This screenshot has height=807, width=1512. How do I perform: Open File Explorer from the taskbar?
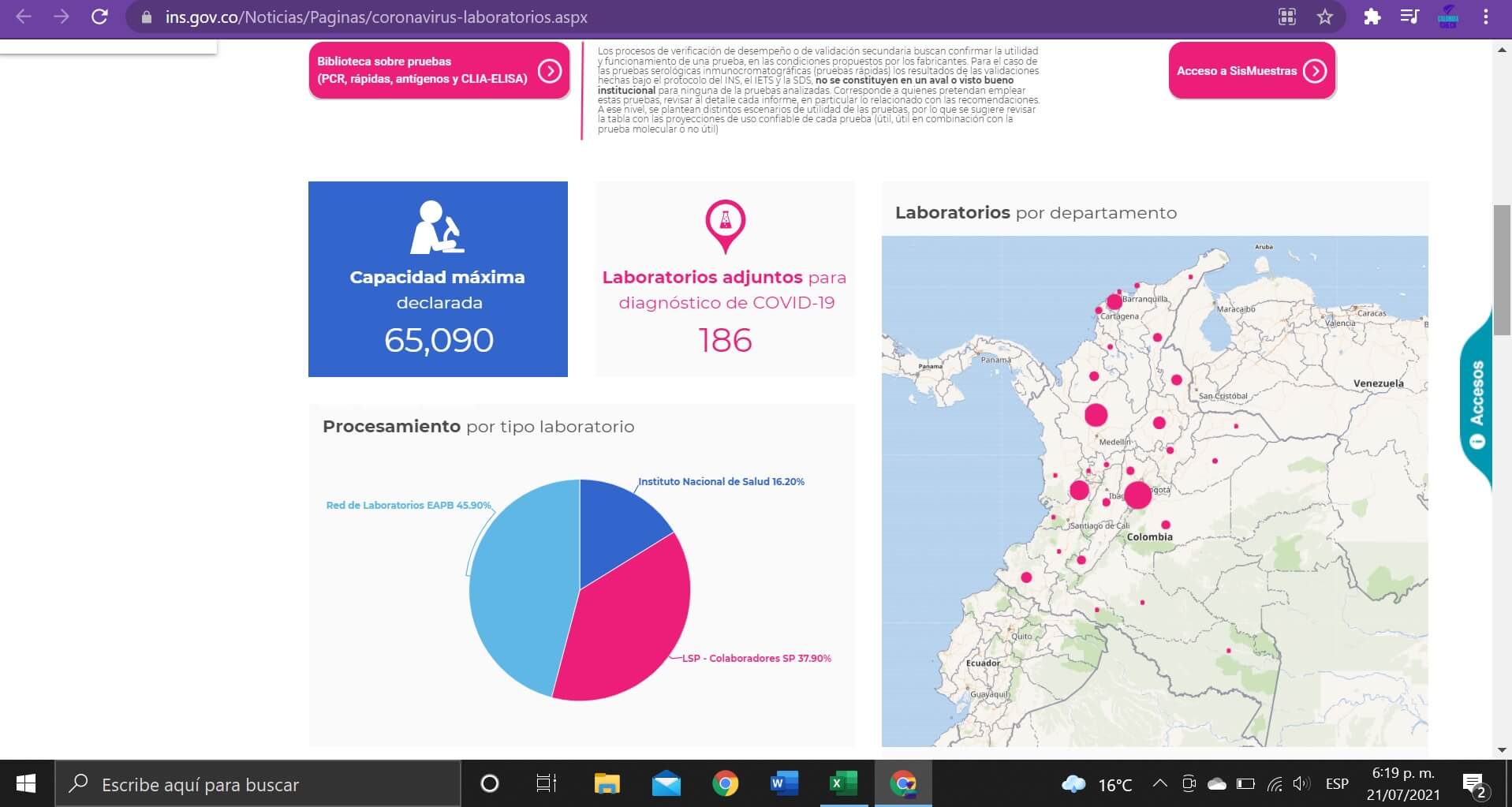607,783
